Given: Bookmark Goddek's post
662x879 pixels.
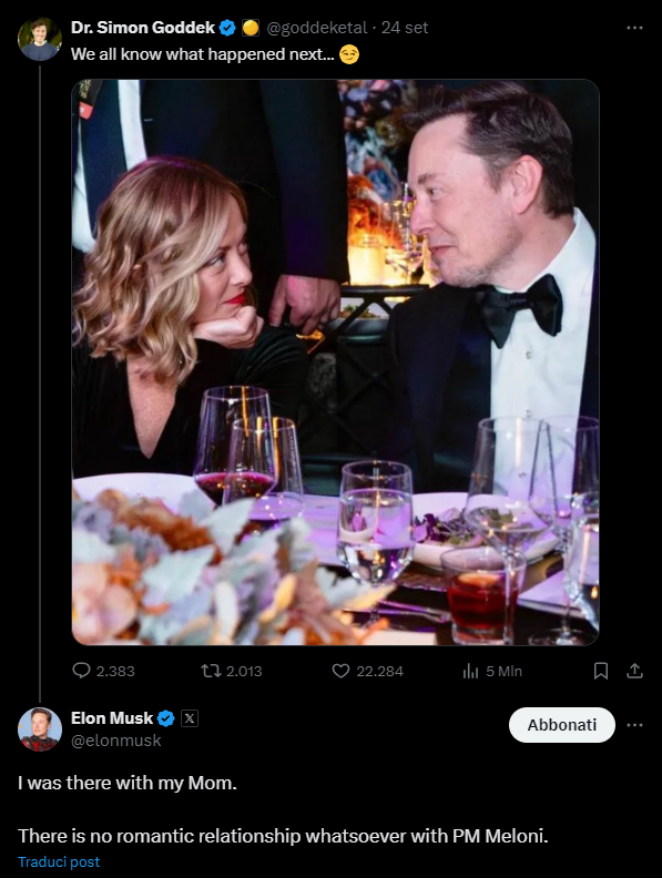Looking at the screenshot, I should pos(601,671).
